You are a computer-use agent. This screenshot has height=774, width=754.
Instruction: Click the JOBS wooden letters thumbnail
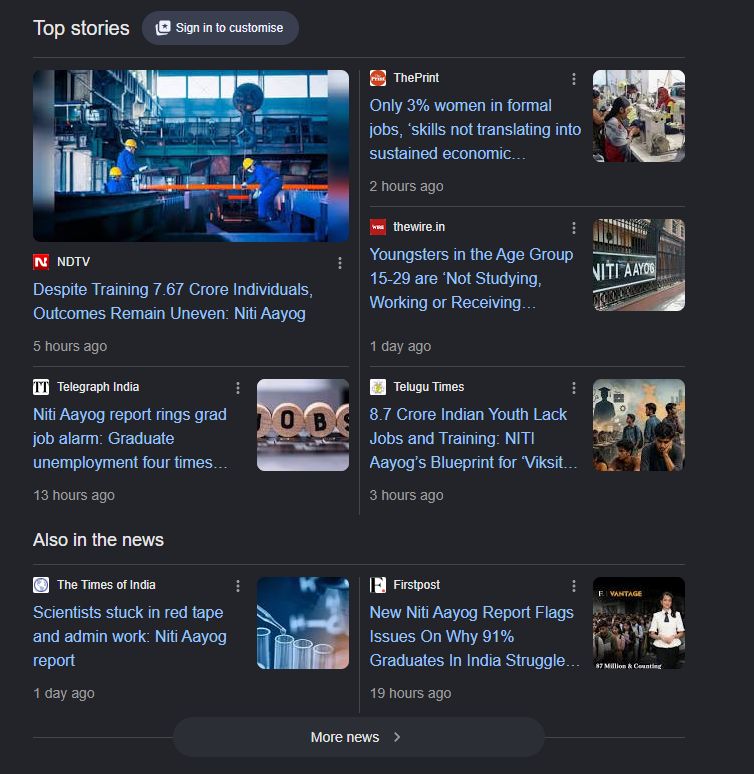pyautogui.click(x=303, y=425)
